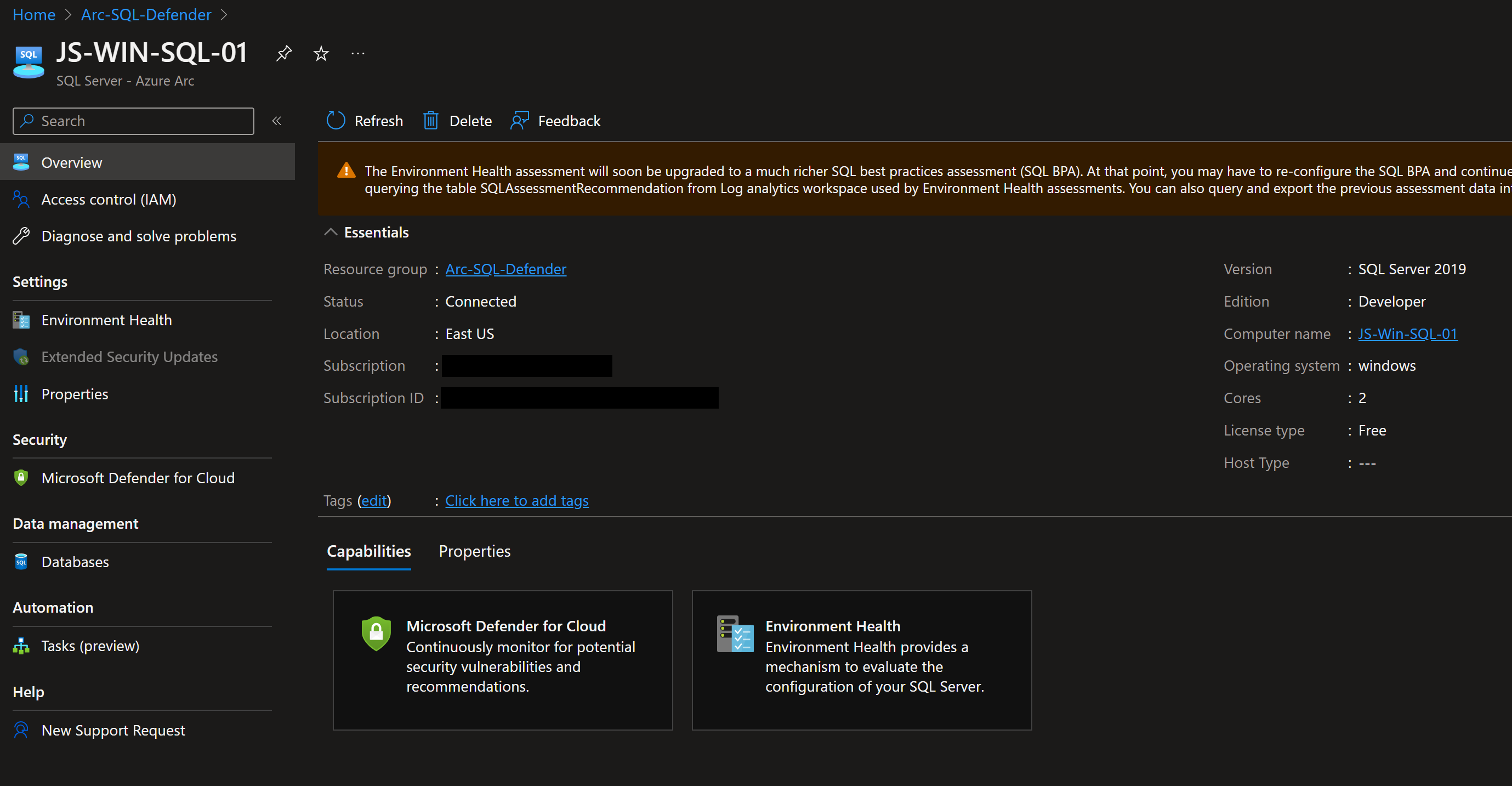Mark resource as favorite with star icon
The width and height of the screenshot is (1512, 786).
(x=321, y=53)
